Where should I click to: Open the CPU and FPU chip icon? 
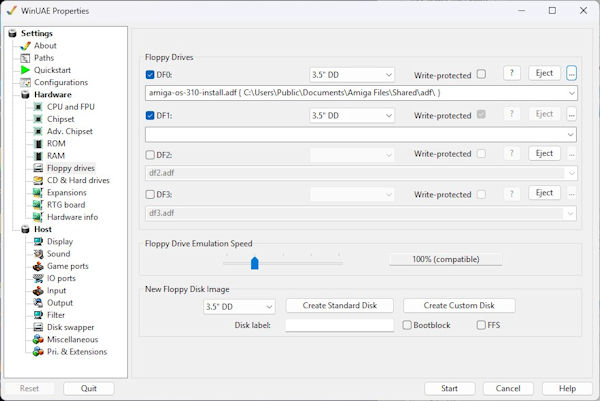38,107
